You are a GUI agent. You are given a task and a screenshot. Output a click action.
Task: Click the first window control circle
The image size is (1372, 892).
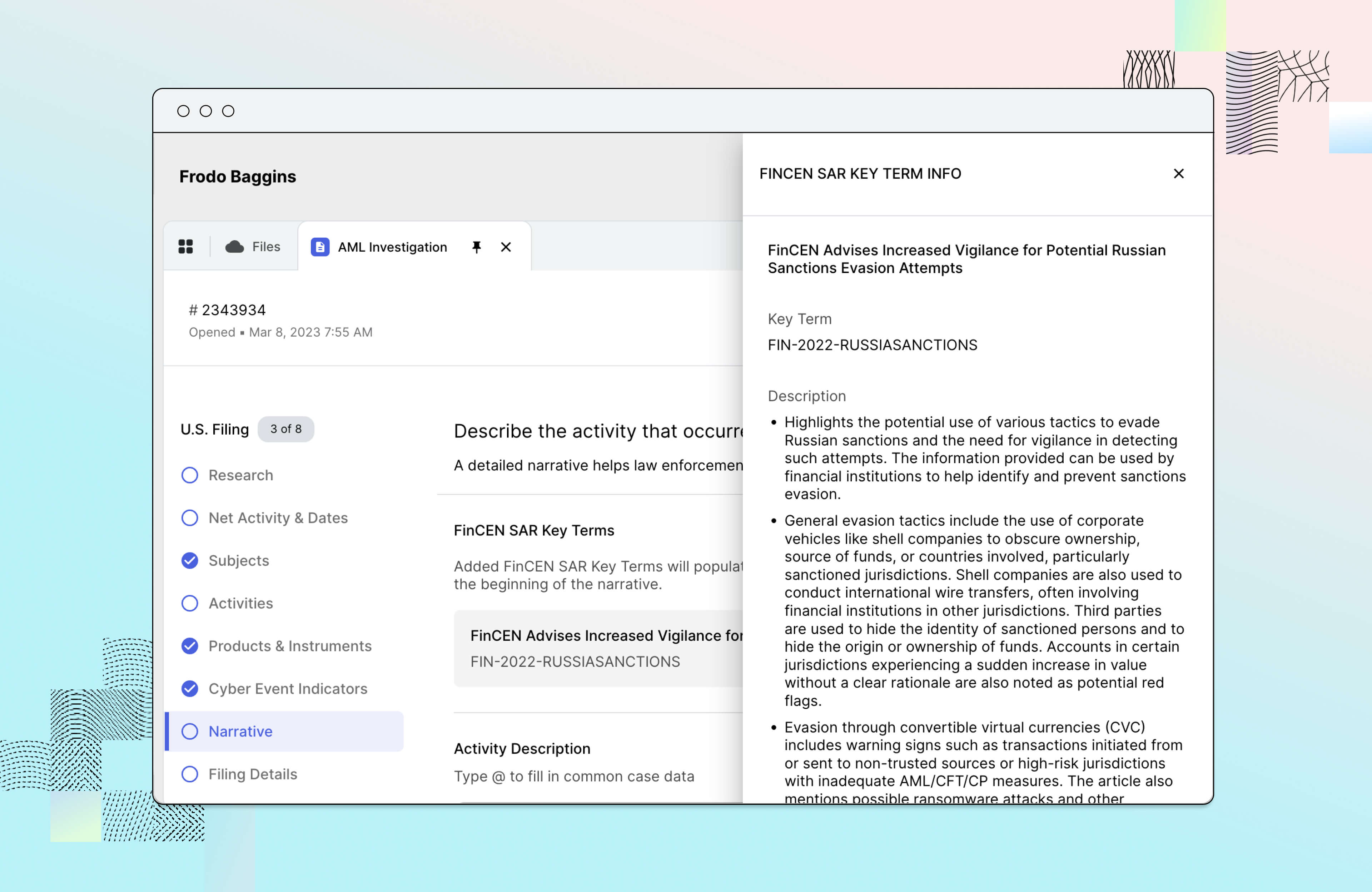click(x=183, y=111)
